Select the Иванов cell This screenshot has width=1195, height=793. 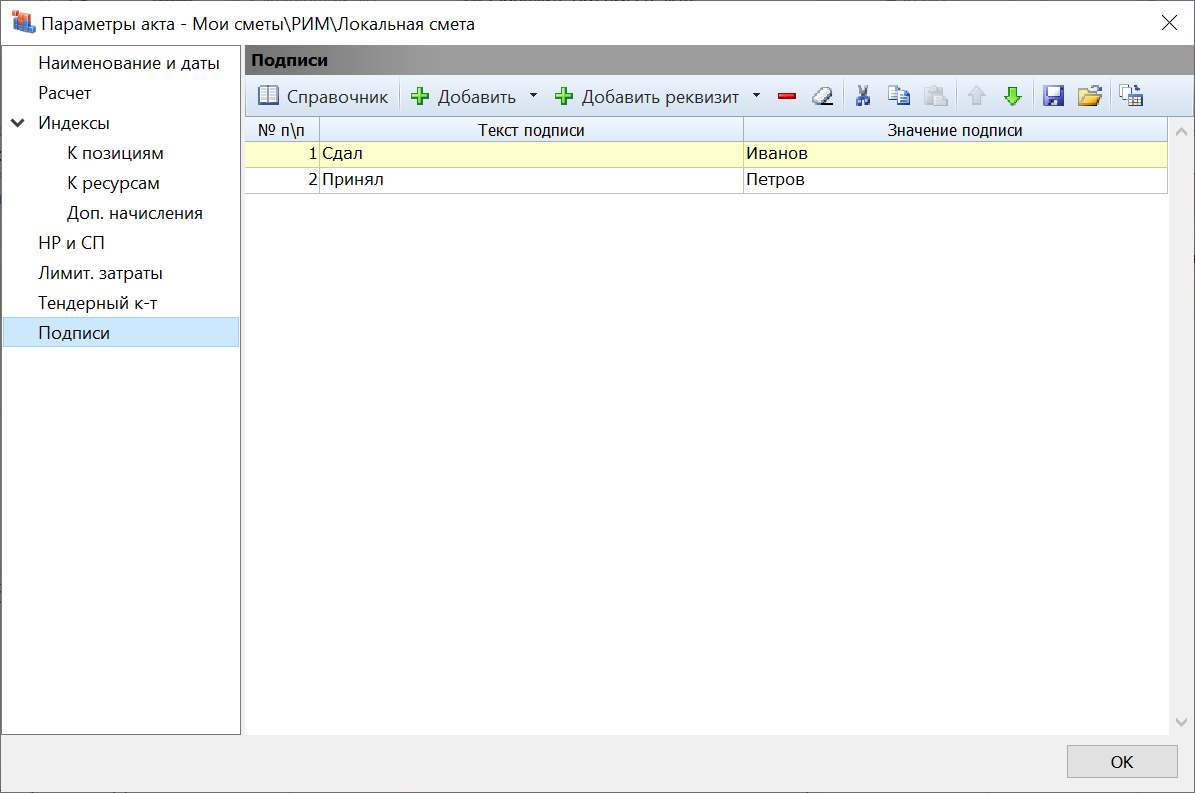tap(955, 154)
